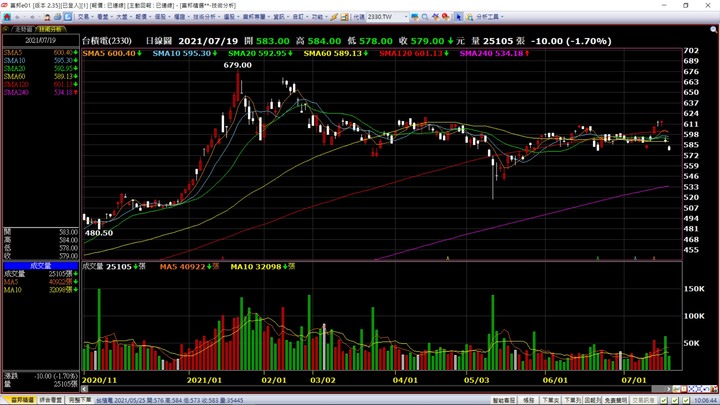Open the 代碼 stock code dropdown arrow

pos(406,17)
